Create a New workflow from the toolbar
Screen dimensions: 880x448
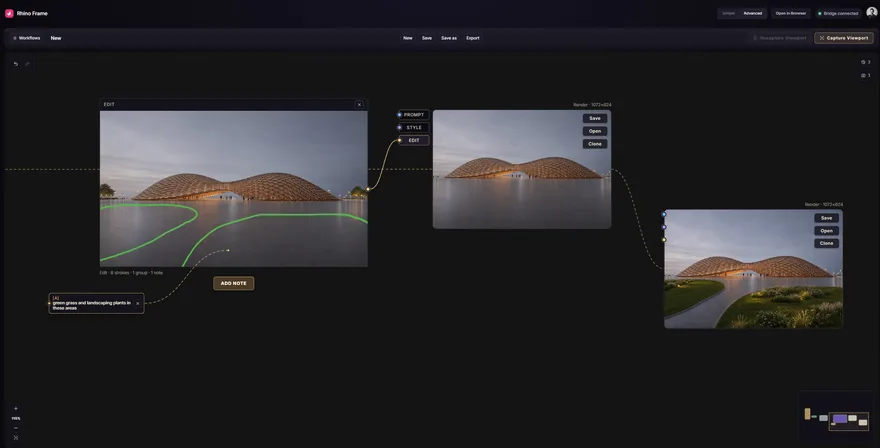(407, 38)
